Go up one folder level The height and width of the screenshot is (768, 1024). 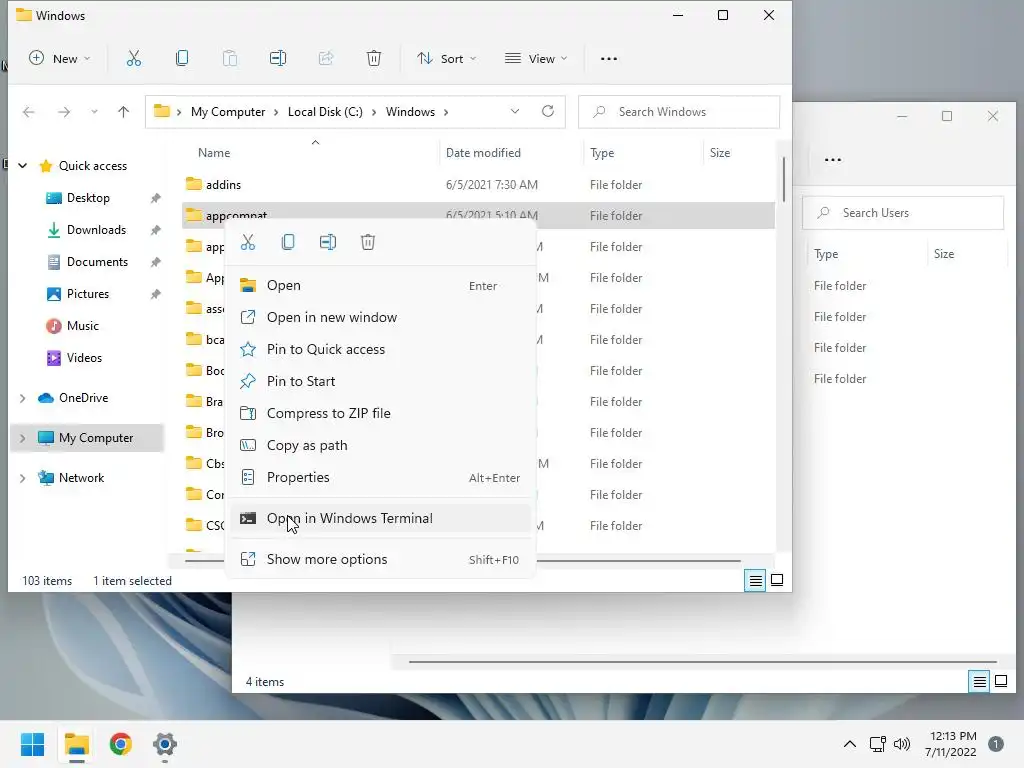[123, 112]
